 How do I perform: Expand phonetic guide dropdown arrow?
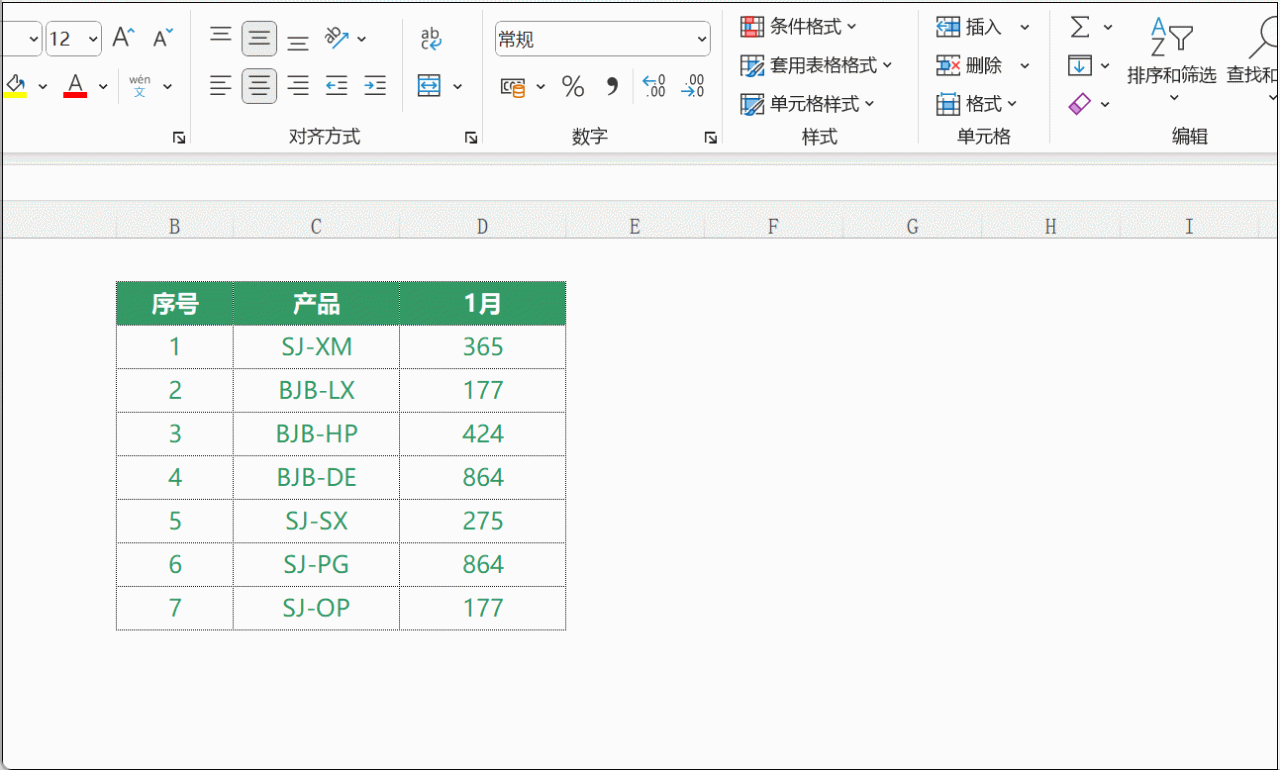(x=168, y=87)
